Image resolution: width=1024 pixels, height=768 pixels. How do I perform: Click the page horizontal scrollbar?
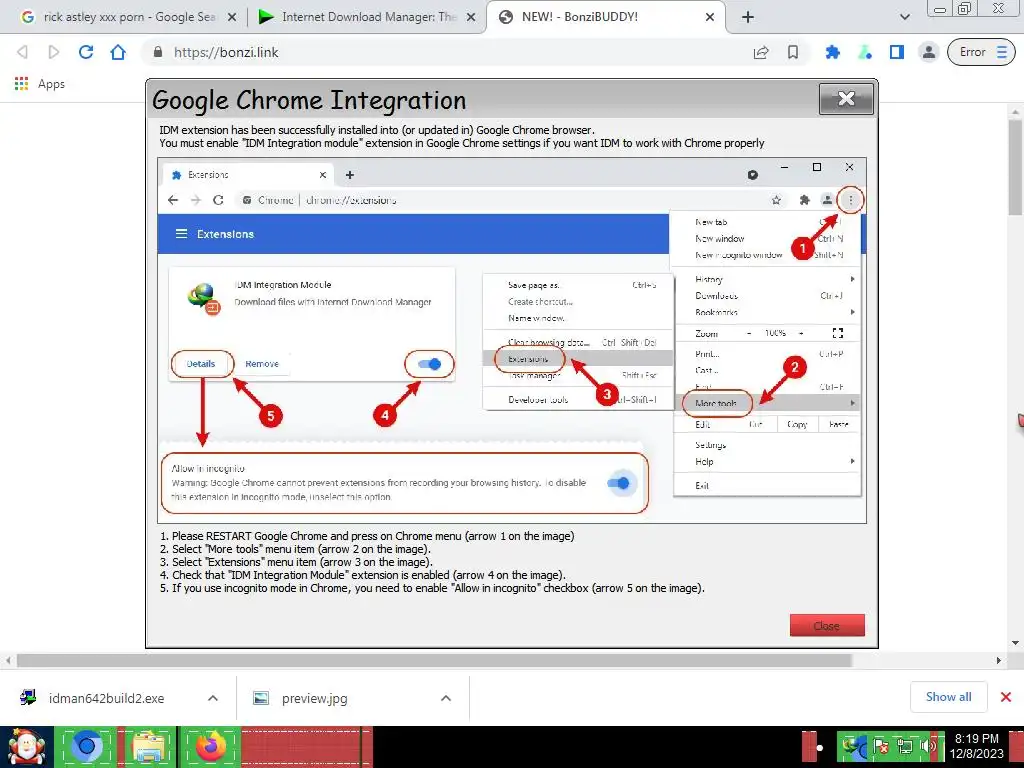click(x=434, y=660)
